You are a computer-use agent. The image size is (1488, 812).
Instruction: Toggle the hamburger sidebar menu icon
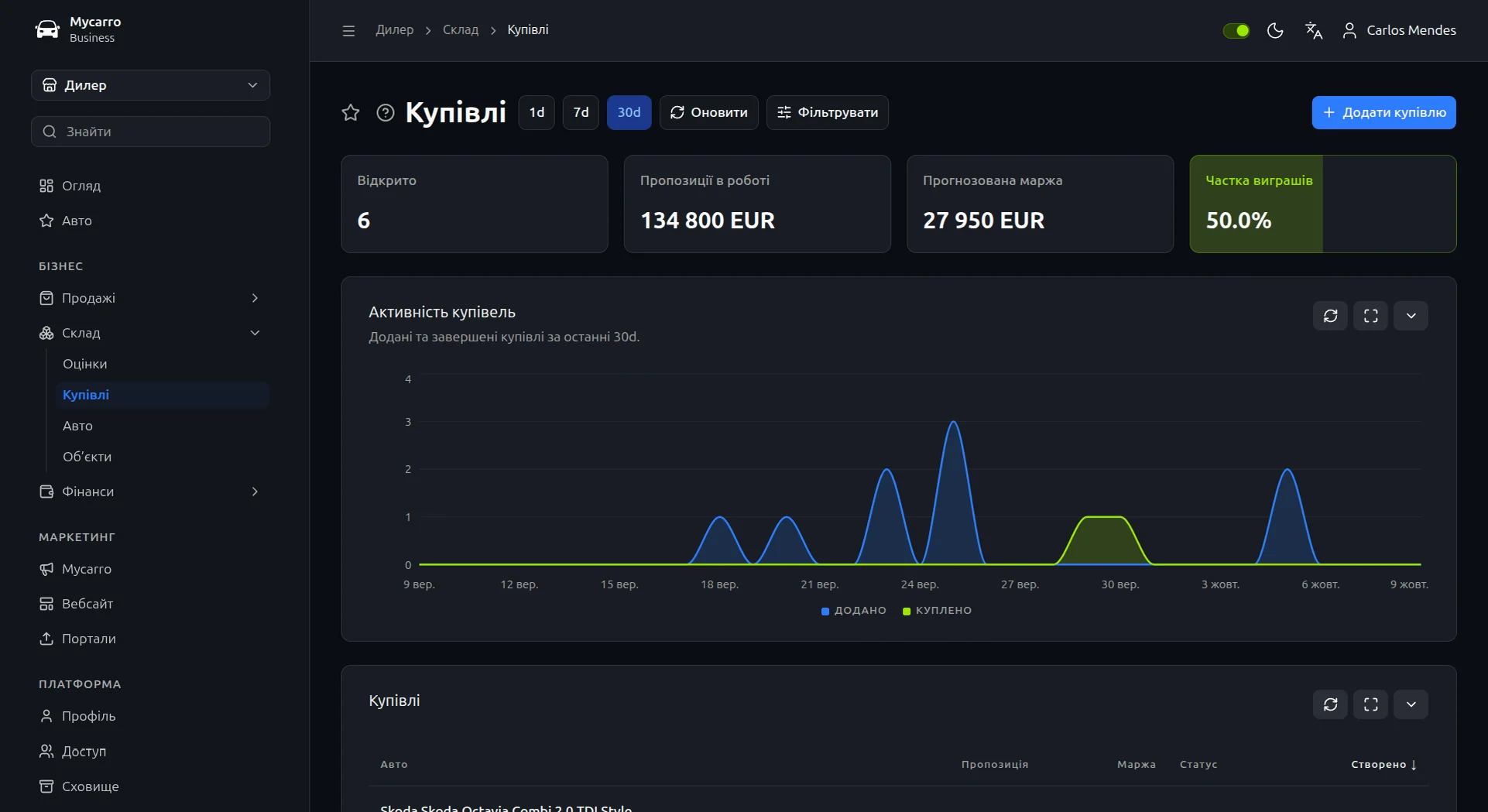(348, 30)
